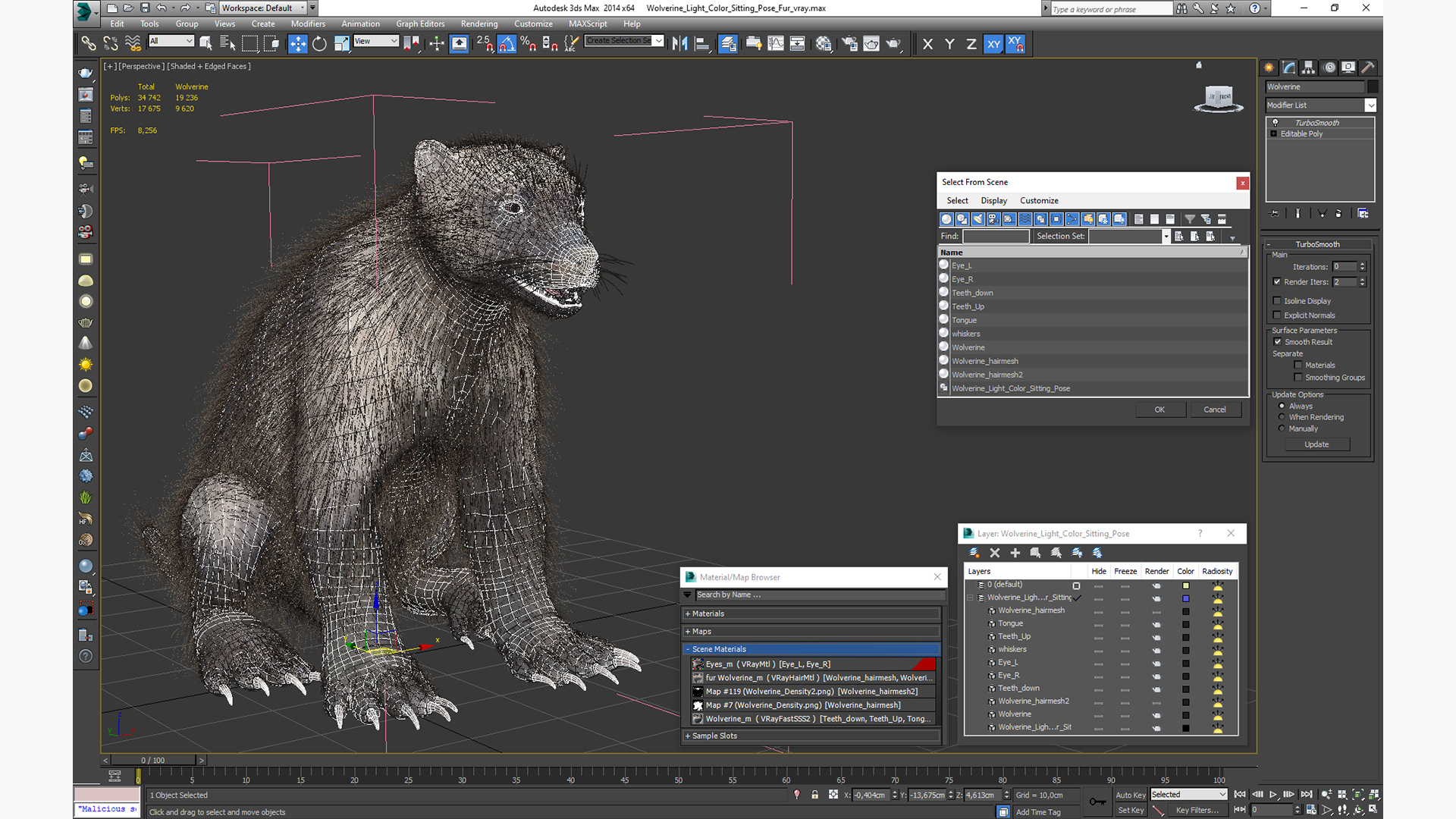The height and width of the screenshot is (819, 1456).
Task: Click the Set Key text button
Action: pos(1131,810)
